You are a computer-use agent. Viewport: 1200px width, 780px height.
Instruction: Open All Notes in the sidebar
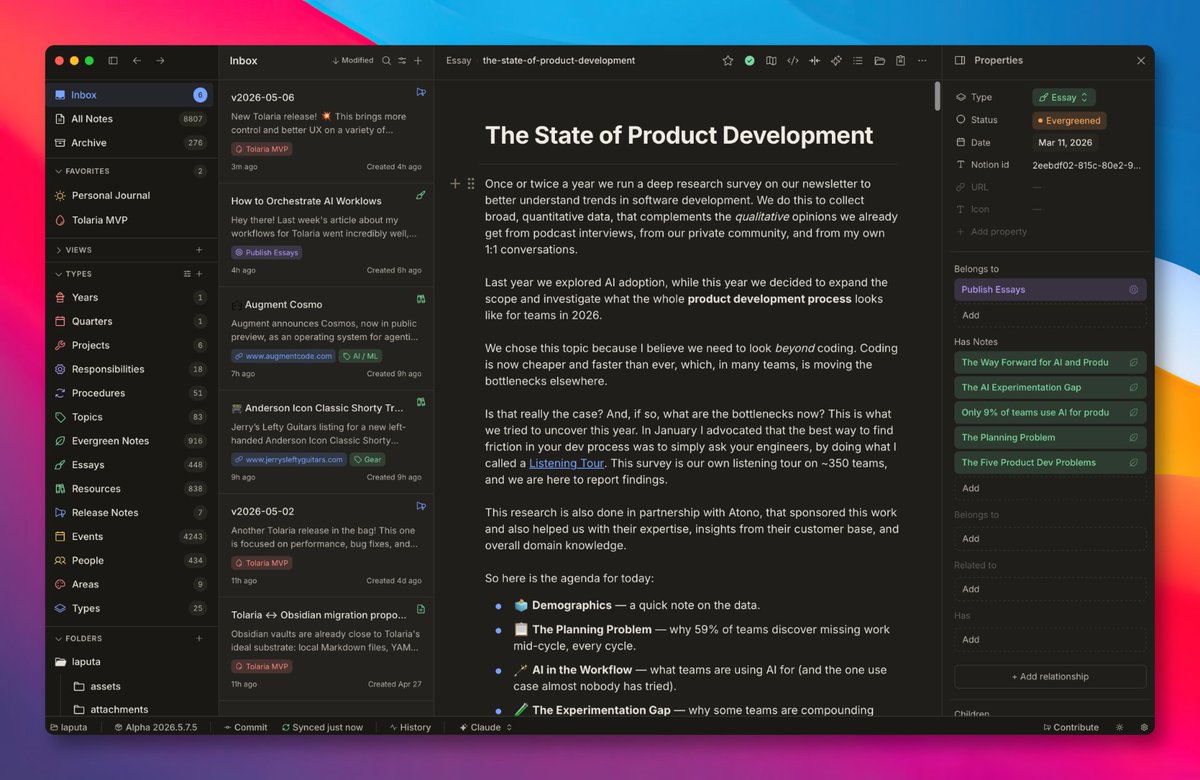point(129,119)
